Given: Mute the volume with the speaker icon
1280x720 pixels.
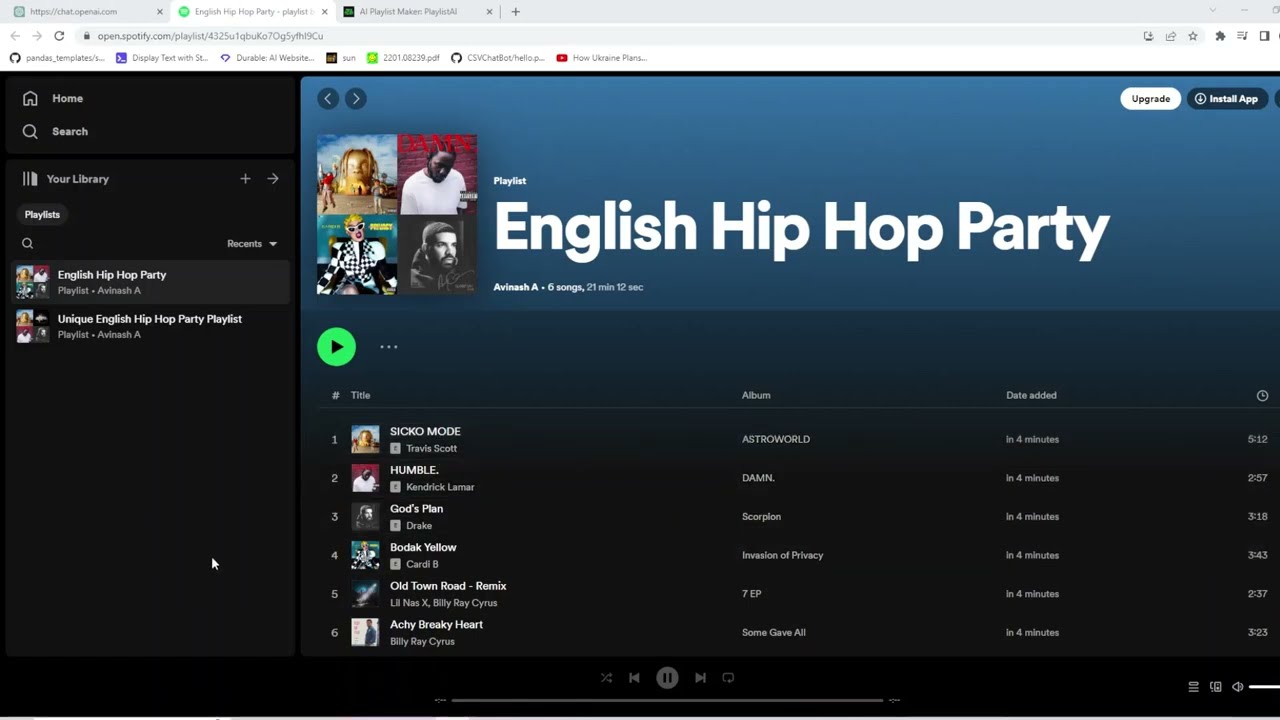Looking at the screenshot, I should (1238, 687).
